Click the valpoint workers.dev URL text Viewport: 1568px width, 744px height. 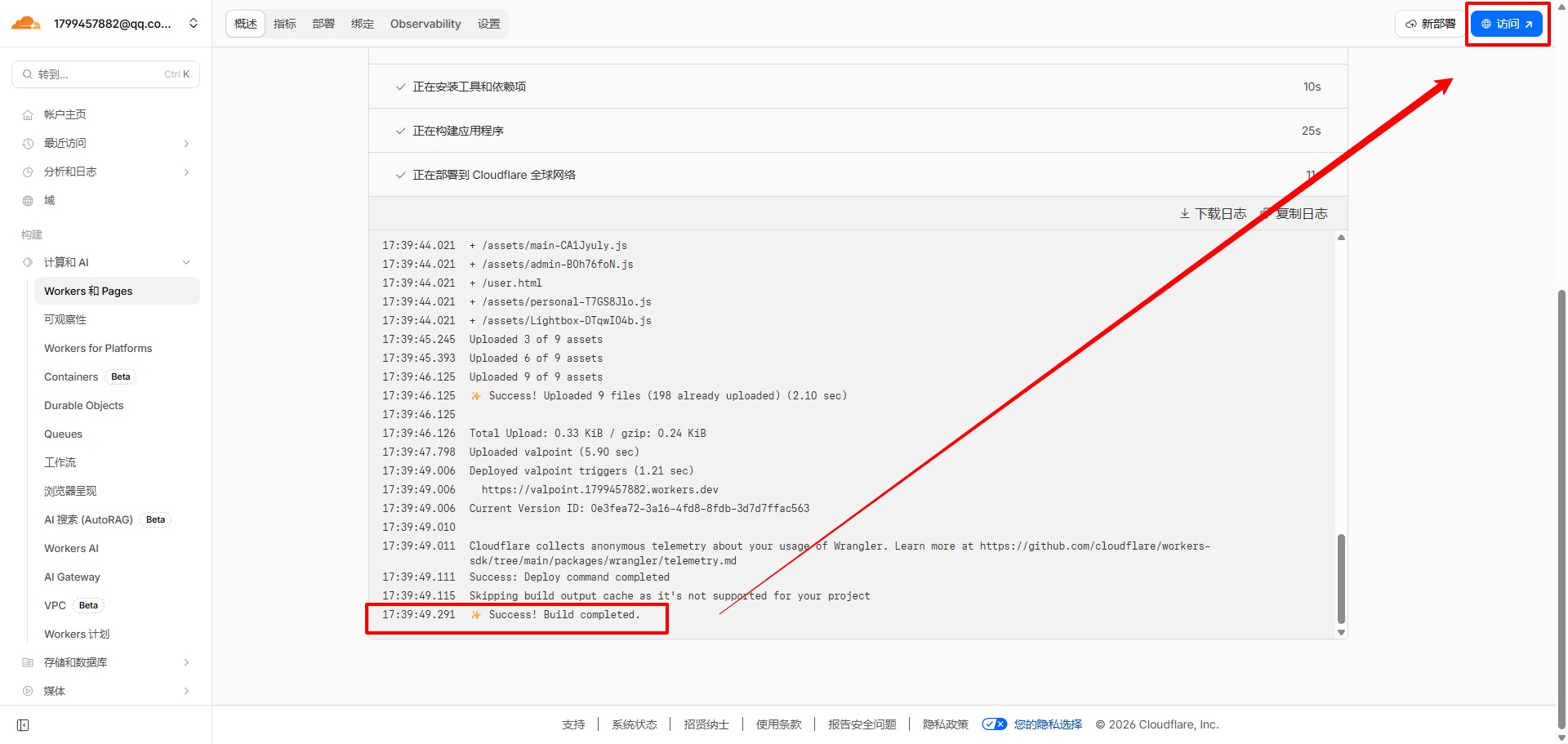coord(599,490)
